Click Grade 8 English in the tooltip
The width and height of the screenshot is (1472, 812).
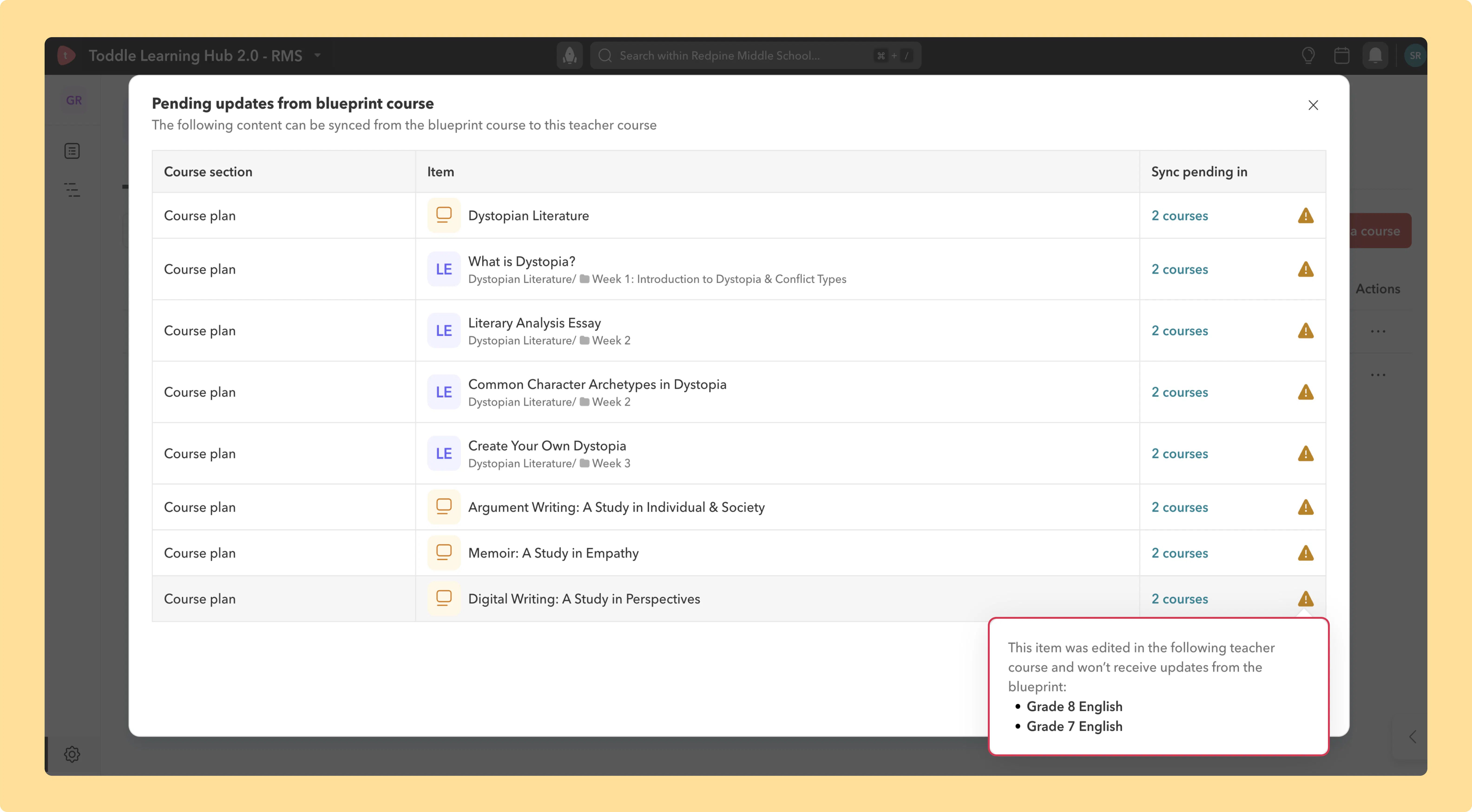(x=1074, y=707)
